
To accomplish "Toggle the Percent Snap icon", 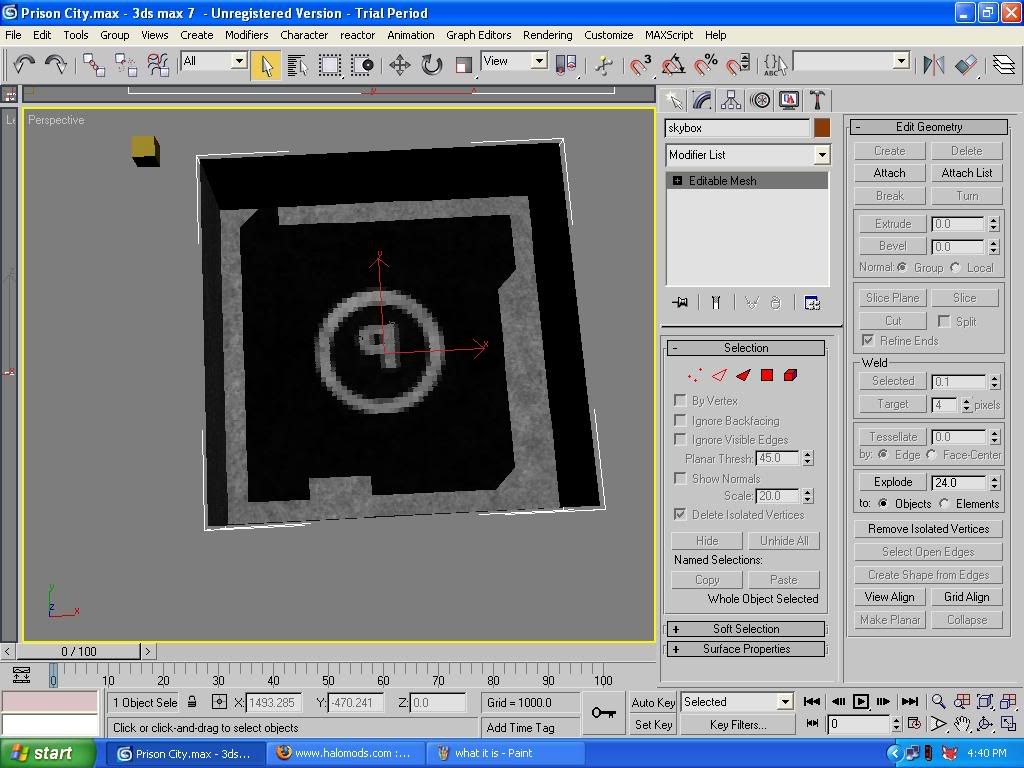I will tap(705, 65).
